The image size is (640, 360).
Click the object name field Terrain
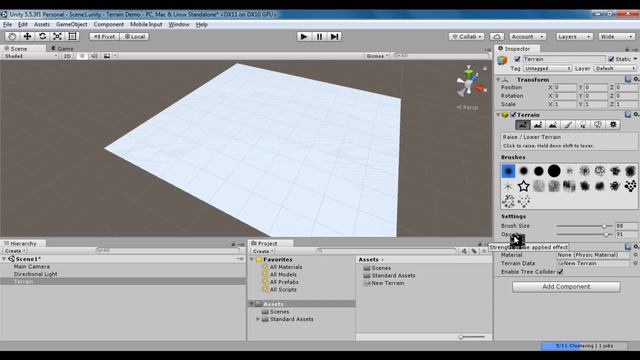pos(564,59)
